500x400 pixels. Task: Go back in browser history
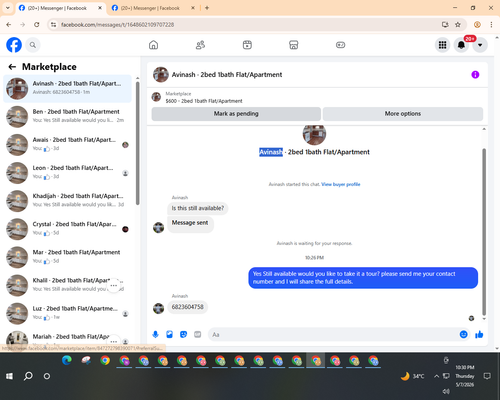tap(9, 25)
